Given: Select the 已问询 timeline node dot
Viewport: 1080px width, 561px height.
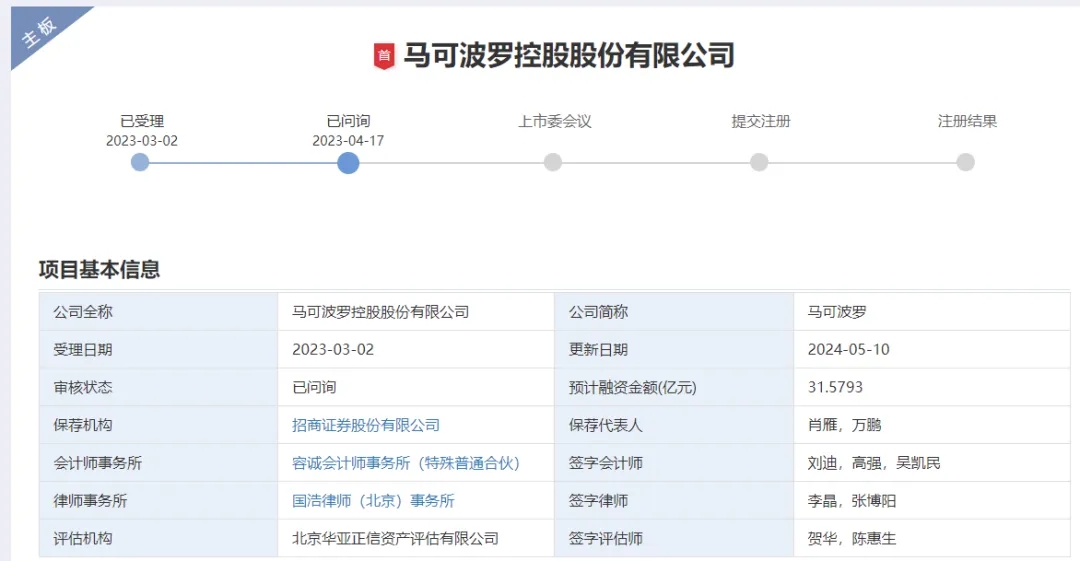Looking at the screenshot, I should pos(348,163).
